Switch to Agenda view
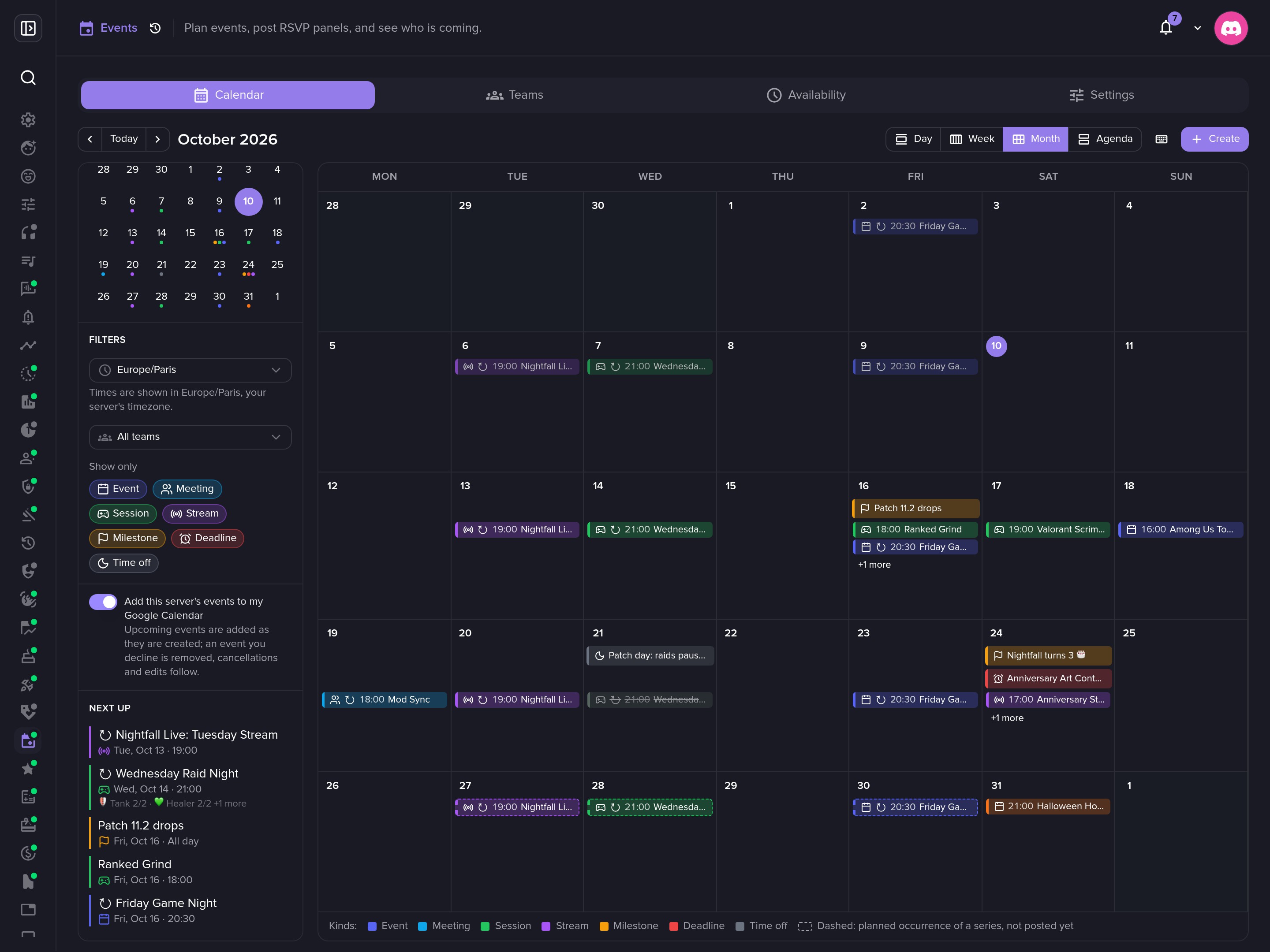1270x952 pixels. [1105, 139]
